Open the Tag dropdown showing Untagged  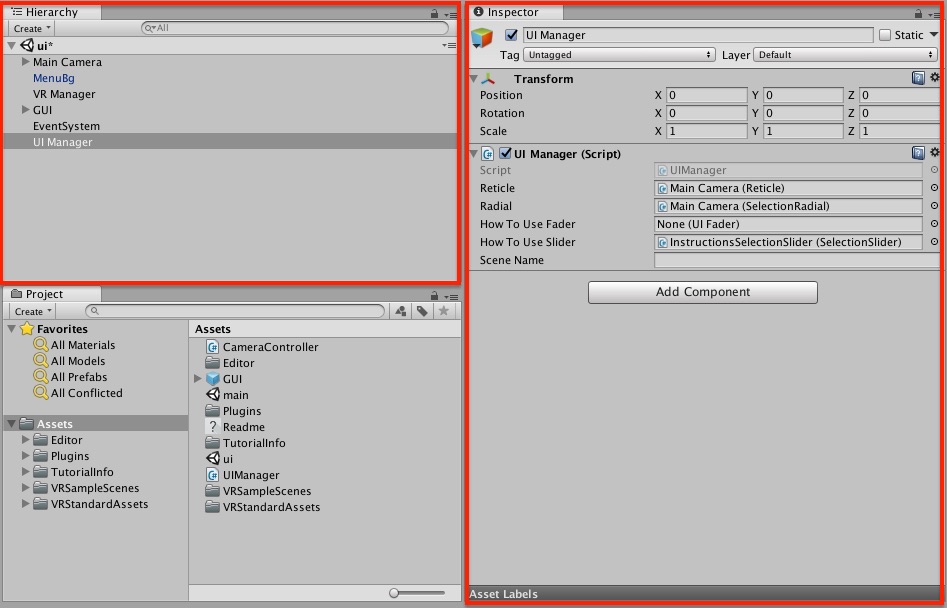[x=619, y=55]
